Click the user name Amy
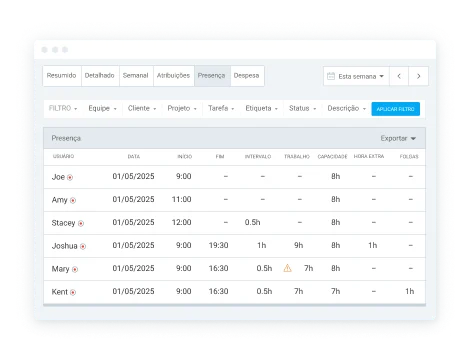This screenshot has height=360, width=470. [60, 200]
